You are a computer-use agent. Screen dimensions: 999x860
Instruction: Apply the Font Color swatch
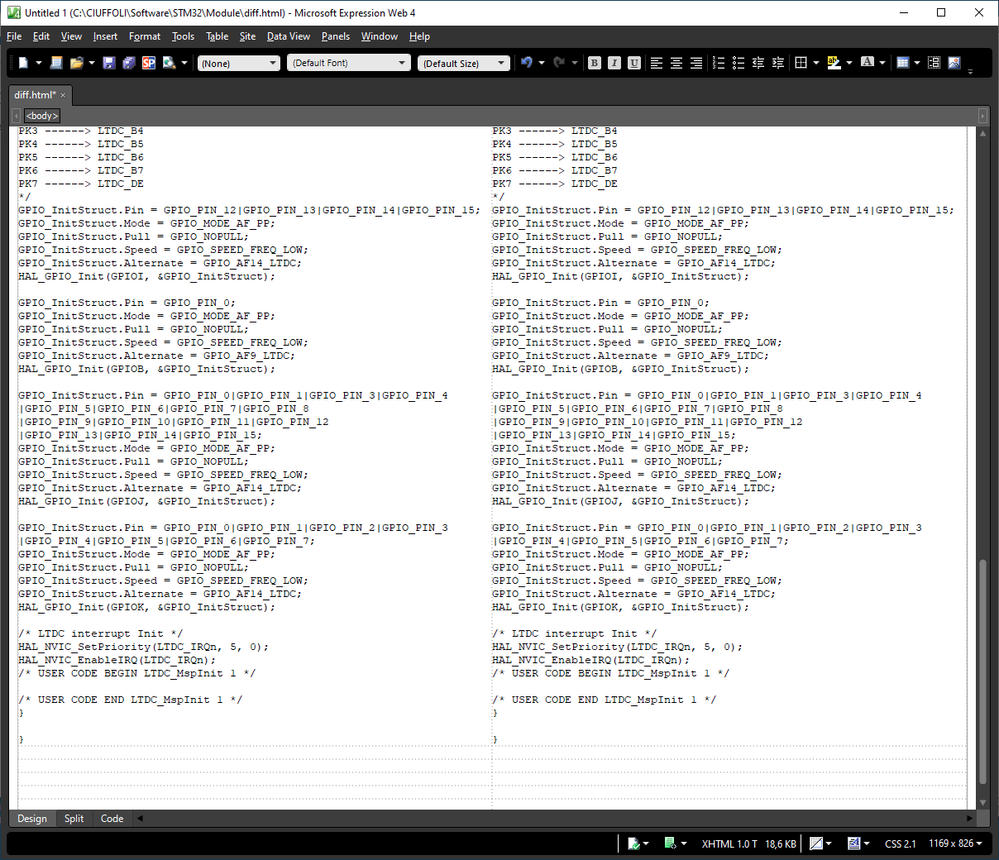click(x=867, y=62)
